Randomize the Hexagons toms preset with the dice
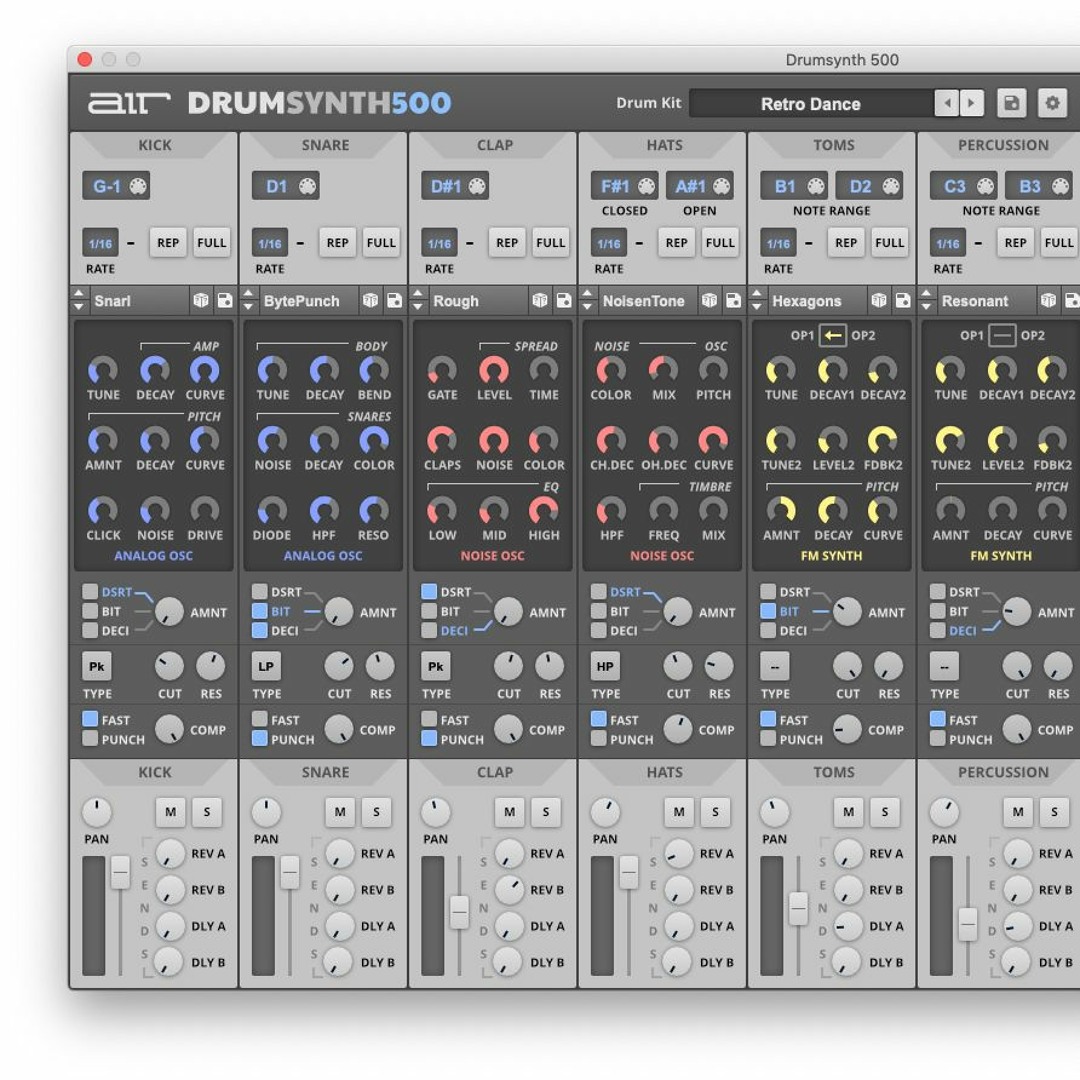This screenshot has width=1080, height=1080. pyautogui.click(x=879, y=300)
